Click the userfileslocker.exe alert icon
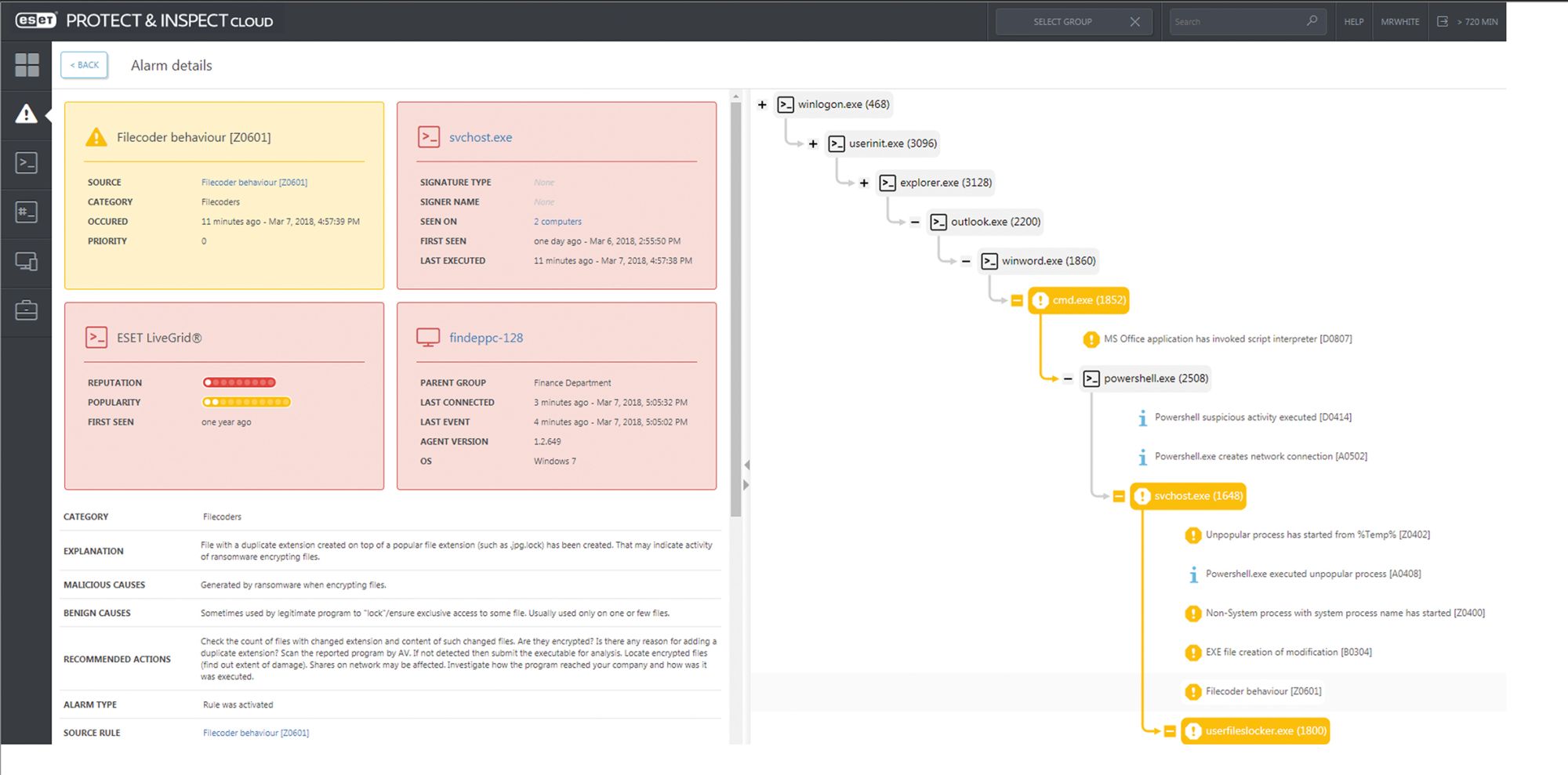Image resolution: width=1568 pixels, height=775 pixels. pyautogui.click(x=1193, y=731)
